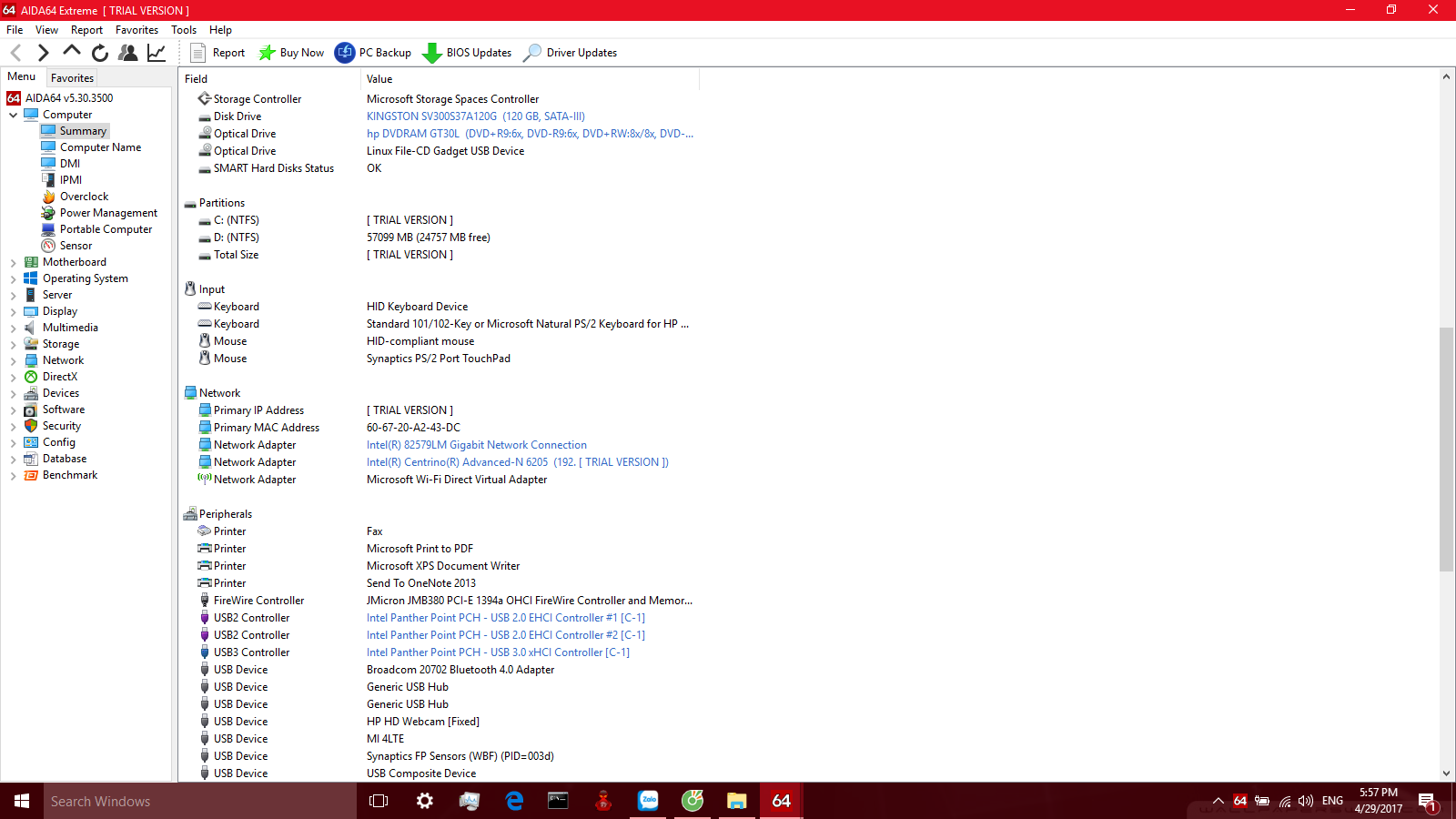The image size is (1456, 819).
Task: Select Portable Computer tree item
Action: tap(106, 229)
